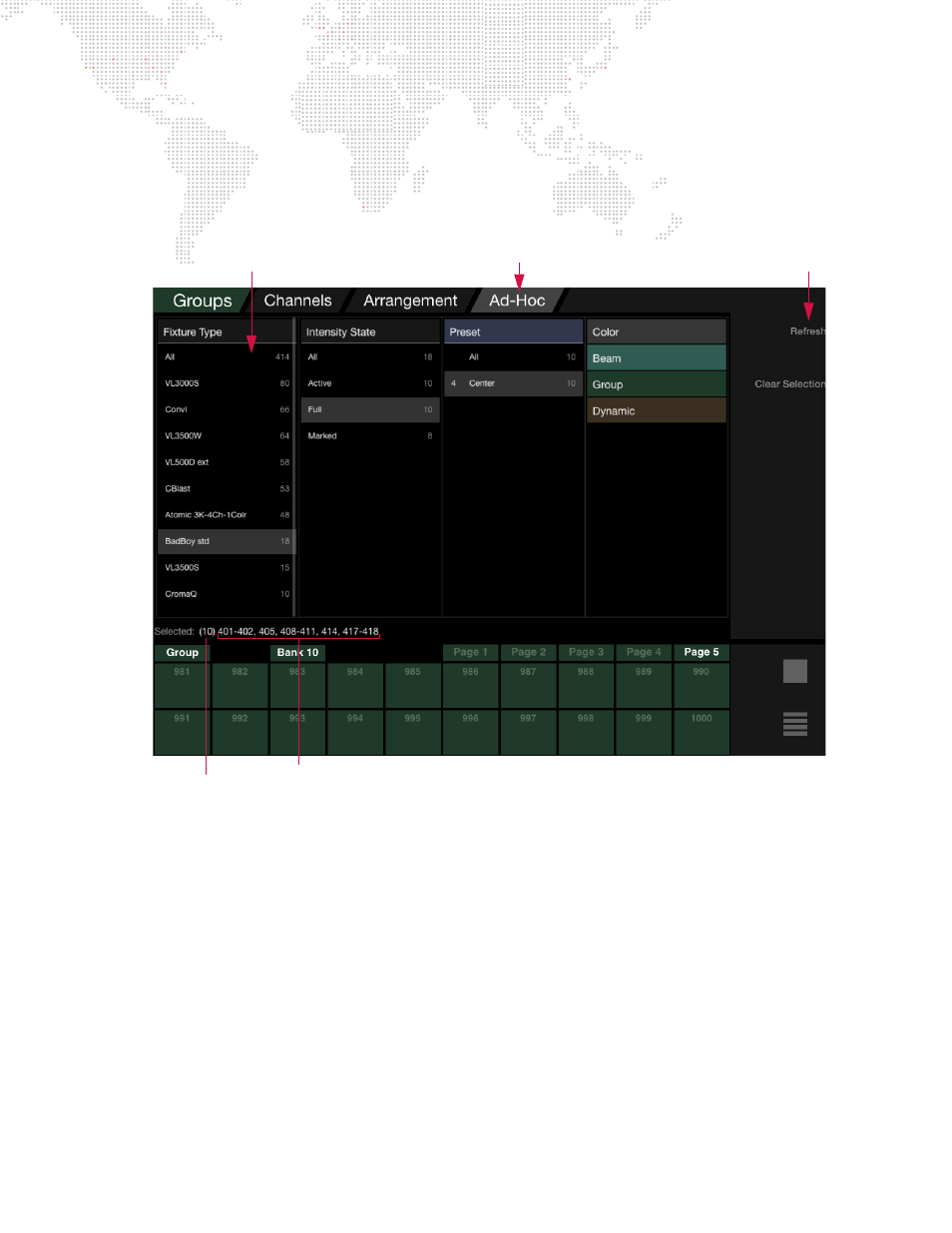The width and height of the screenshot is (952, 1233).
Task: Select BadBoy std fixture type
Action: (226, 541)
